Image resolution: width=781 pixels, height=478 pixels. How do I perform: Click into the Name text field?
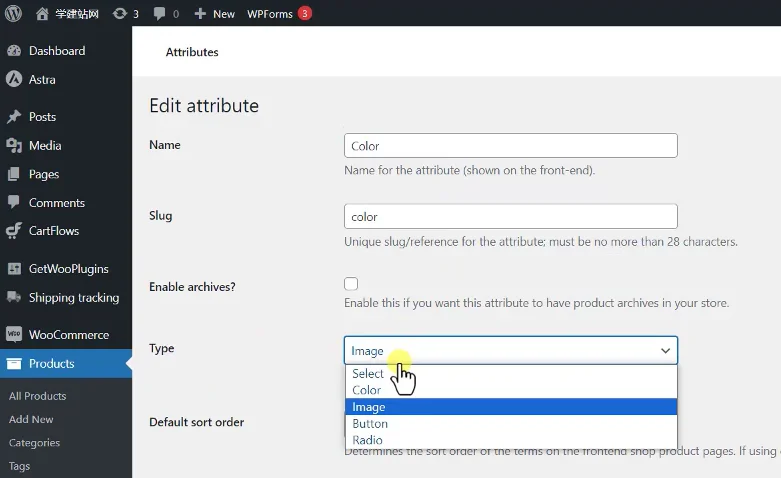click(510, 146)
